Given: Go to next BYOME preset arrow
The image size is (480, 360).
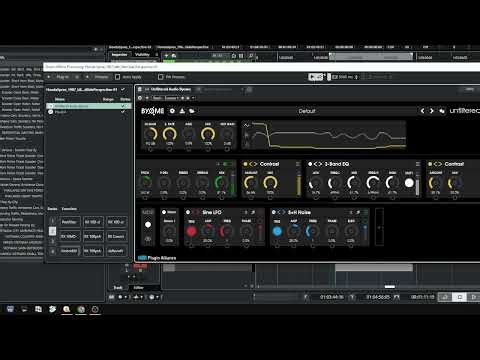Looking at the screenshot, I should point(431,111).
